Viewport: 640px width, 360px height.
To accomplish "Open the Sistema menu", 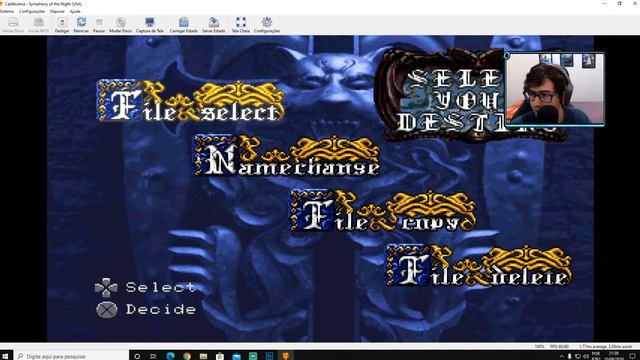I will [7, 11].
